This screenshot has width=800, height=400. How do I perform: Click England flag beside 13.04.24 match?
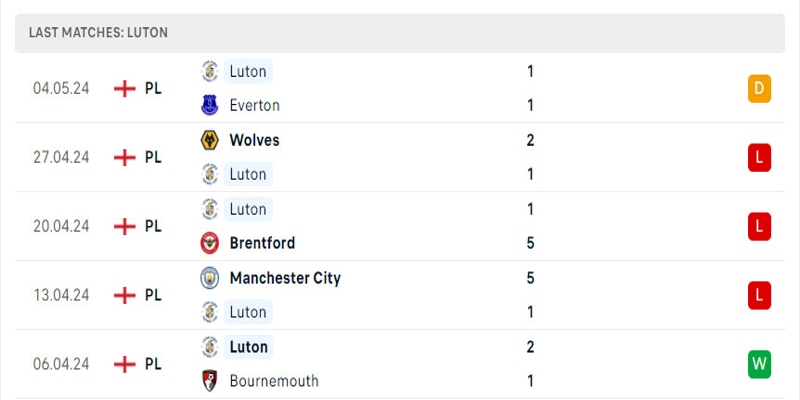[x=125, y=295]
